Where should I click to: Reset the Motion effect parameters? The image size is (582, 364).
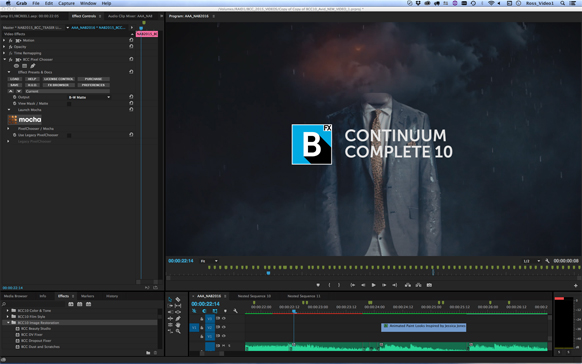point(131,40)
